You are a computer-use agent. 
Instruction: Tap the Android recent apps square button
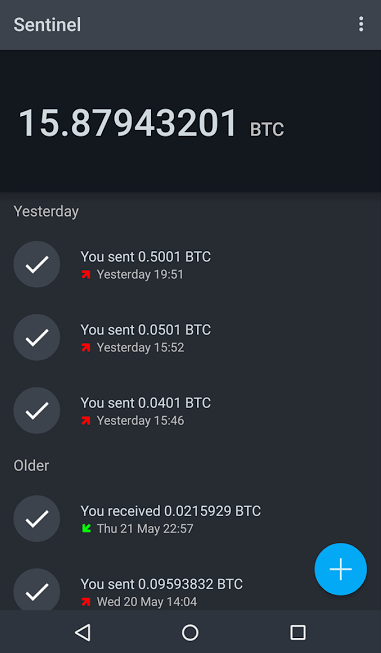(x=298, y=633)
